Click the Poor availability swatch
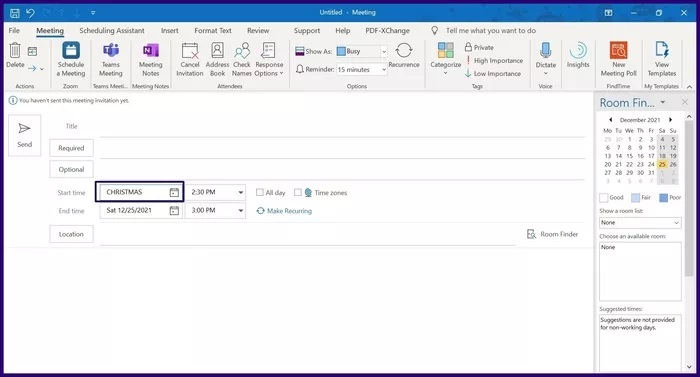Viewport: 700px width, 377px height. point(663,197)
